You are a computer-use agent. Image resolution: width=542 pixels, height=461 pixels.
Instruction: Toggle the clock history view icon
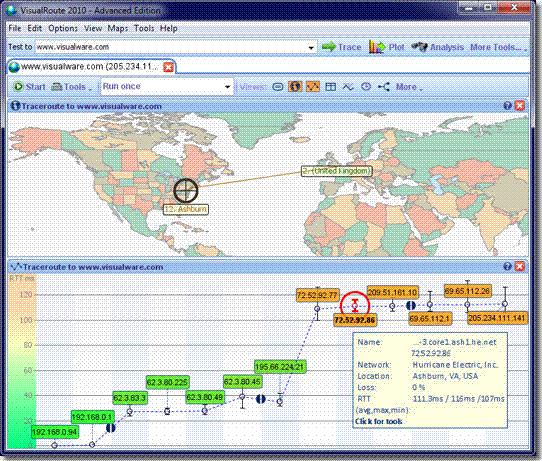pos(366,87)
